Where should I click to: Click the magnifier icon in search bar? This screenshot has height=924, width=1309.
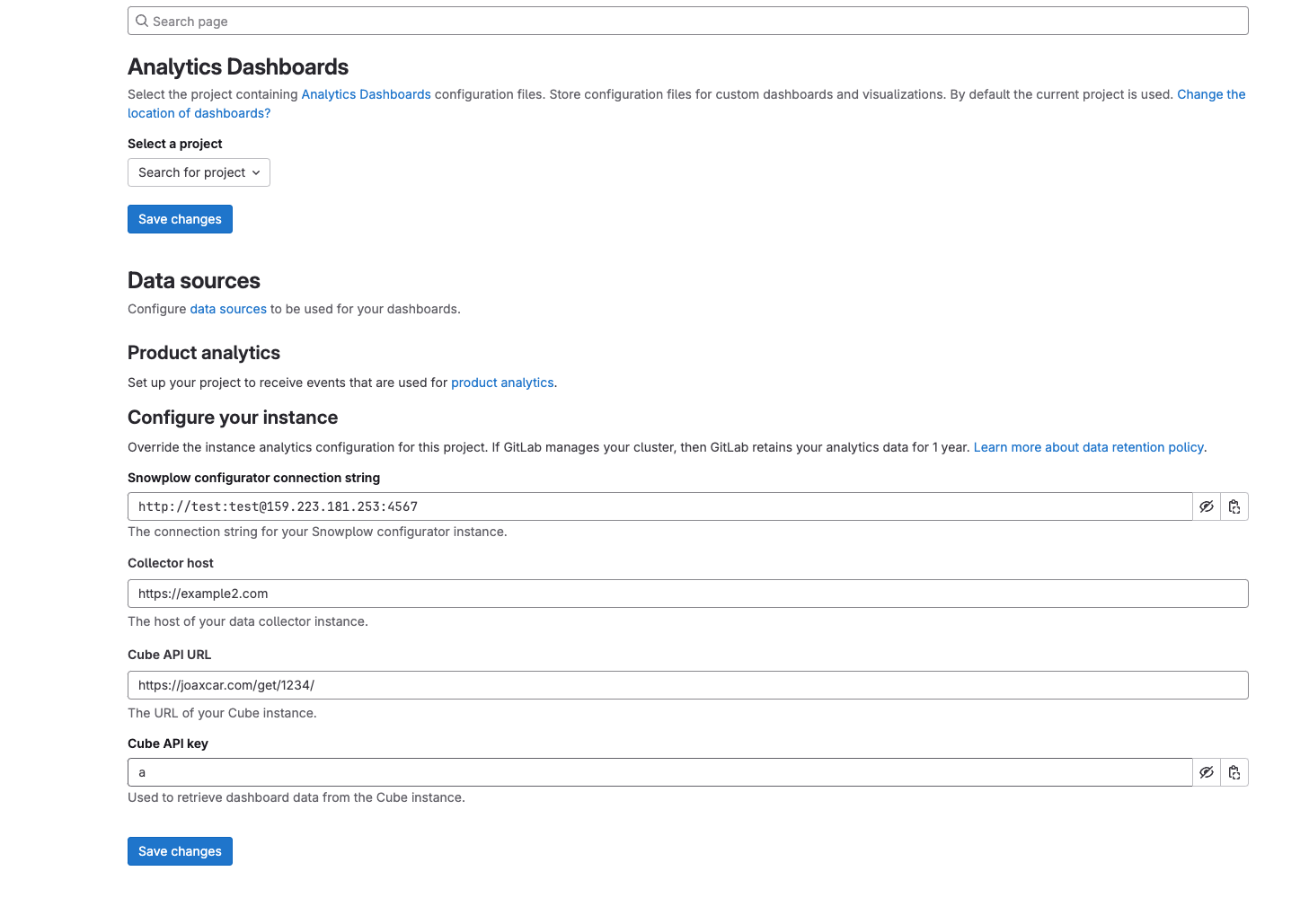click(142, 21)
